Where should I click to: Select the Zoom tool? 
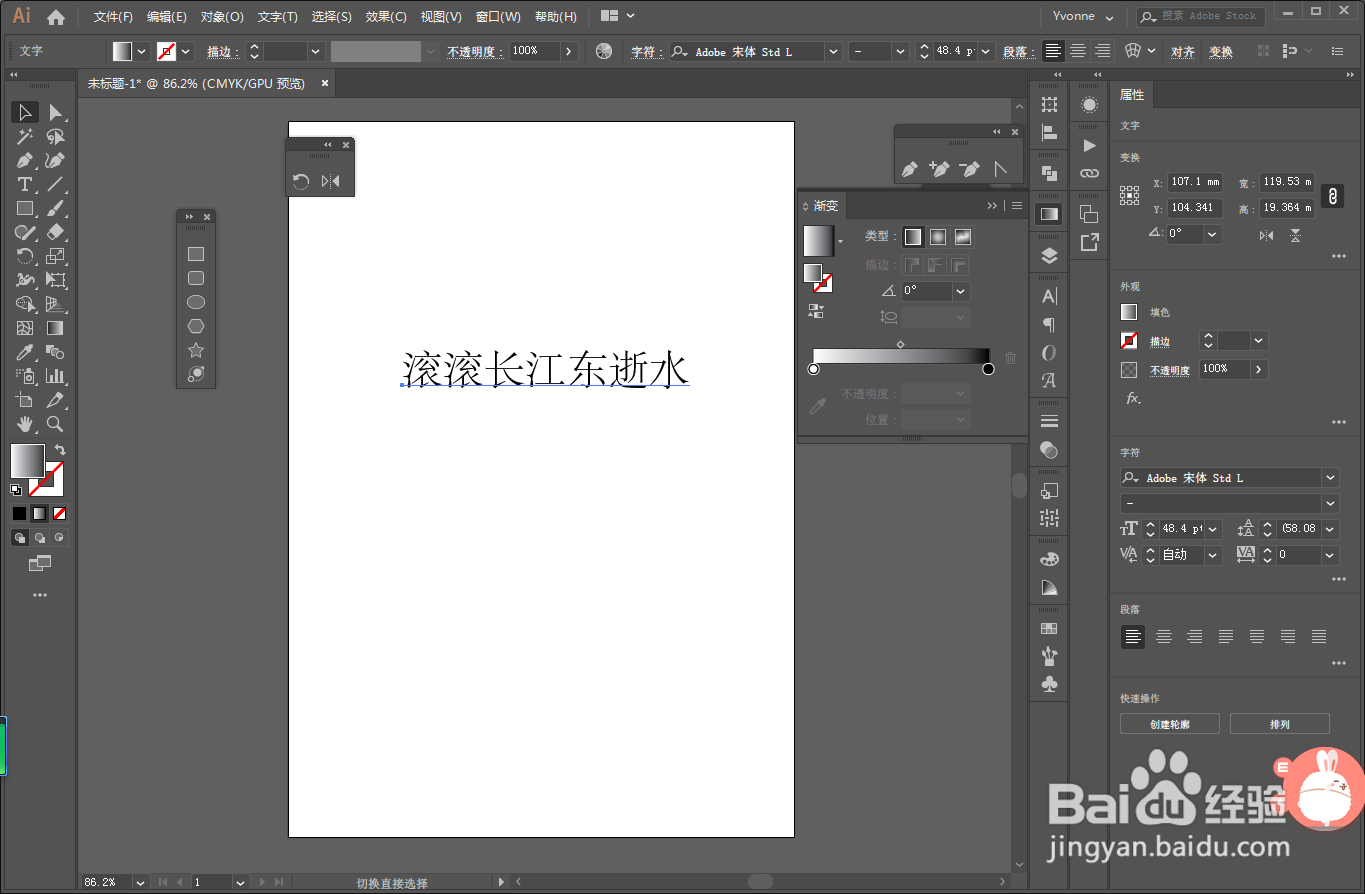54,423
